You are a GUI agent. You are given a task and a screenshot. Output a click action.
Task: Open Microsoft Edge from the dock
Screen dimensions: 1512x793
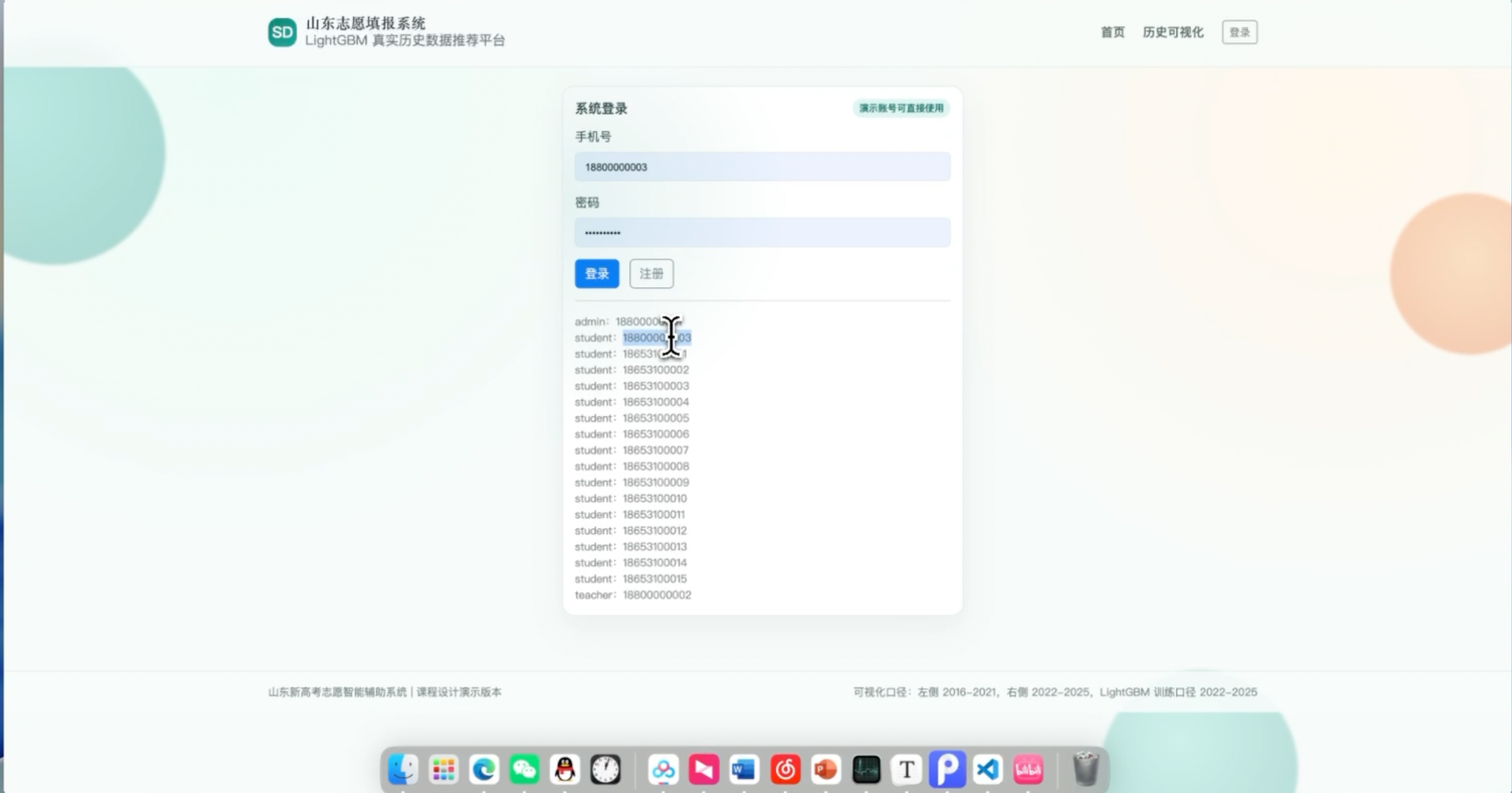tap(483, 769)
